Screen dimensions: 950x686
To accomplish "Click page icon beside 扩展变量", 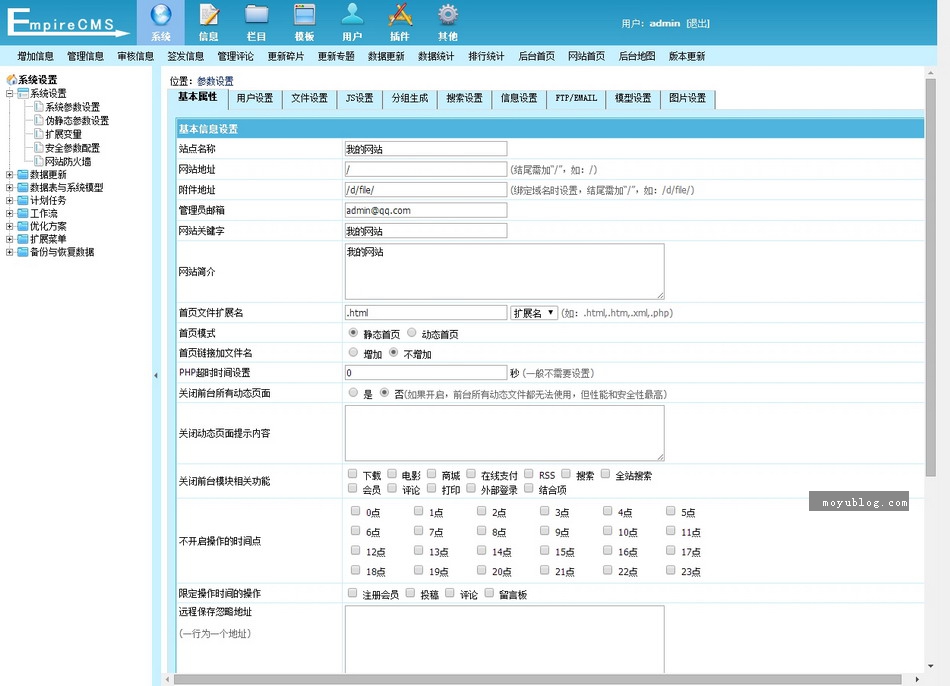I will [39, 133].
